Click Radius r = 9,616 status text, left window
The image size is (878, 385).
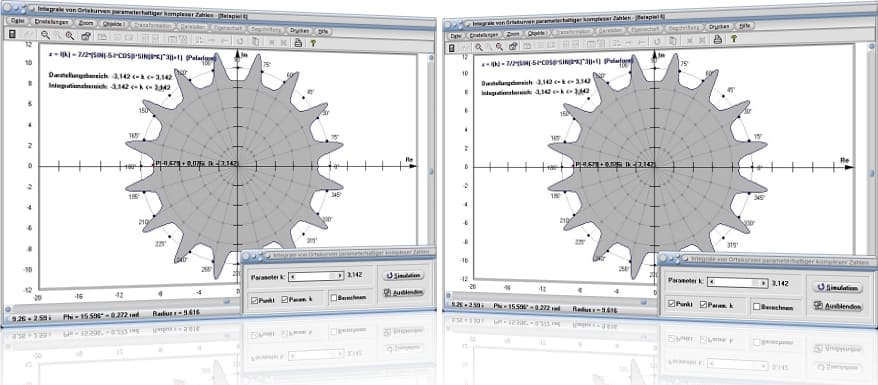(x=176, y=314)
